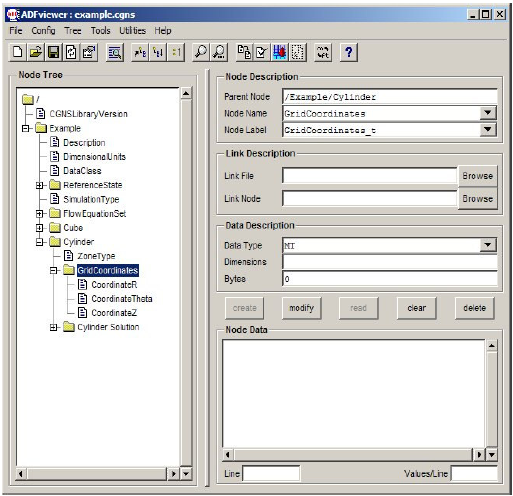Image resolution: width=513 pixels, height=496 pixels.
Task: Click Browse next to Link Node
Action: [477, 199]
